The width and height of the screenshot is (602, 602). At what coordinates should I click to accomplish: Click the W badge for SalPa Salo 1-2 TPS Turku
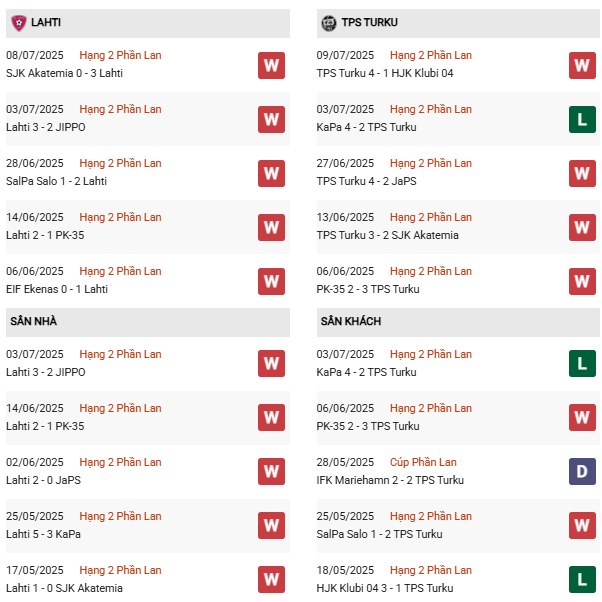click(x=582, y=526)
